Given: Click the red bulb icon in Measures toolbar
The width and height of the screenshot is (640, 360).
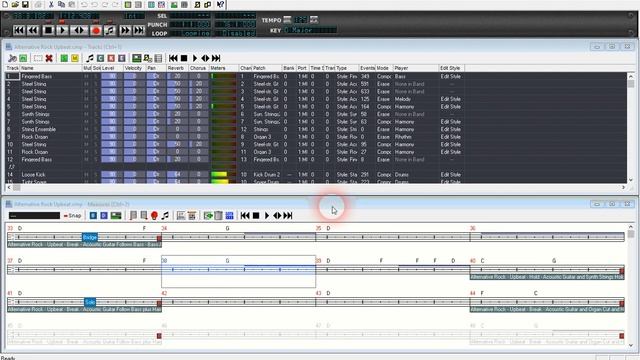Looking at the screenshot, I should point(154,216).
